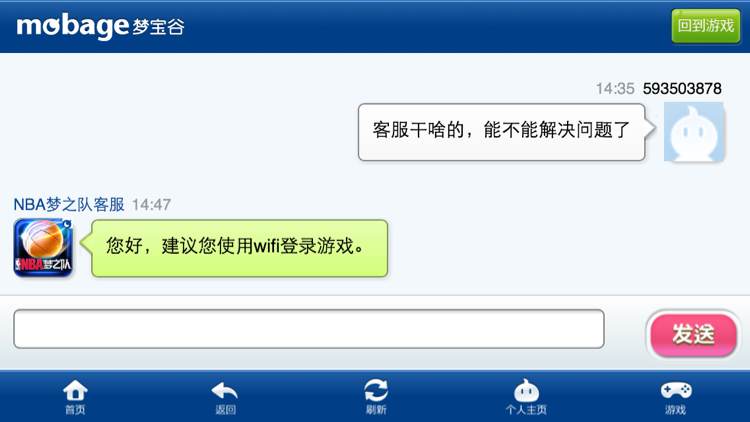Open the 游戏 gamepad icon
The width and height of the screenshot is (750, 422).
676,390
